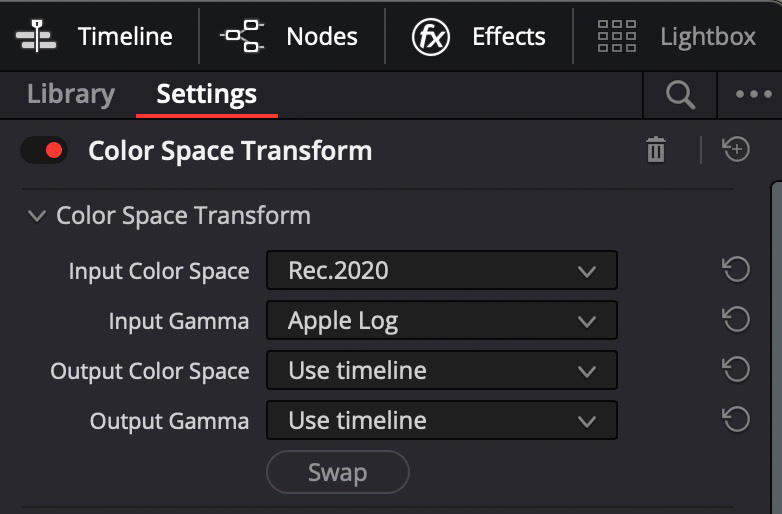Reset Output Gamma value
The width and height of the screenshot is (782, 514).
736,419
